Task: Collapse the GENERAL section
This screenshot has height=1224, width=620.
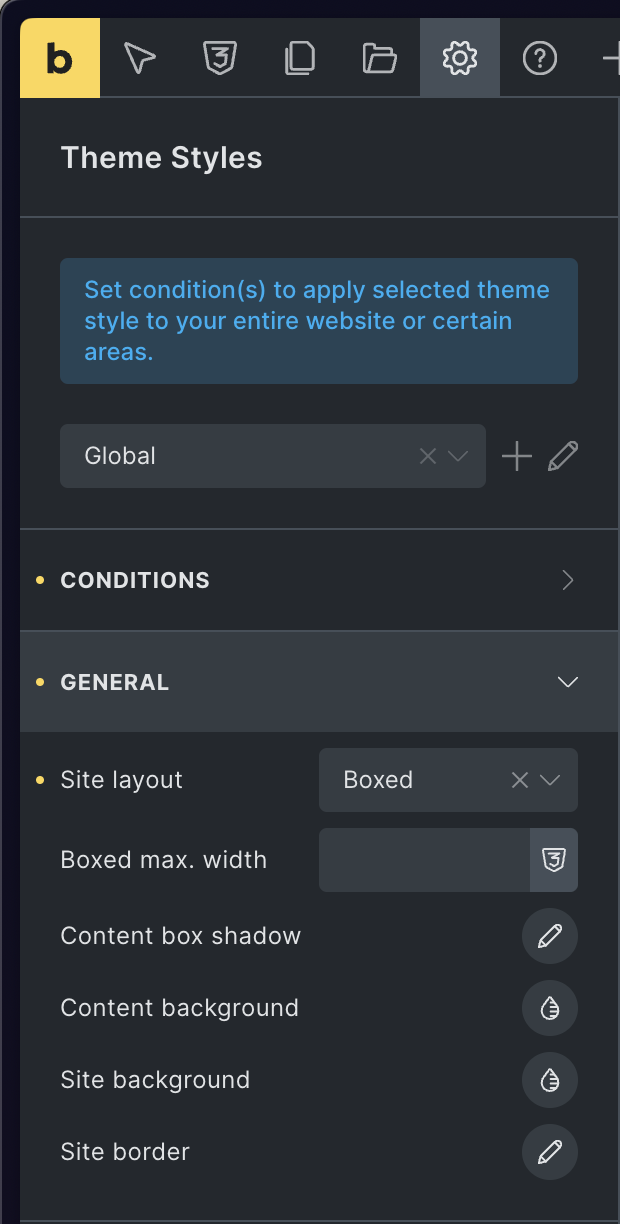Action: (x=320, y=682)
